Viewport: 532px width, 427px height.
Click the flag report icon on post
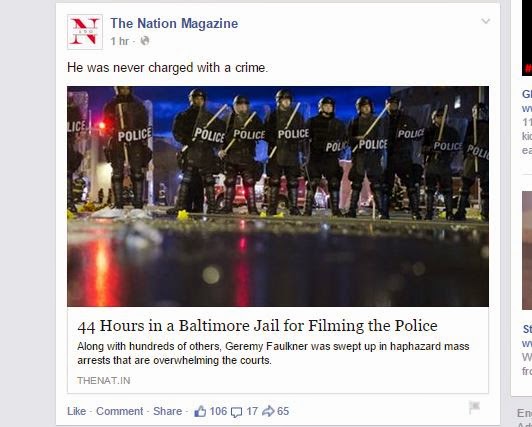[x=474, y=407]
